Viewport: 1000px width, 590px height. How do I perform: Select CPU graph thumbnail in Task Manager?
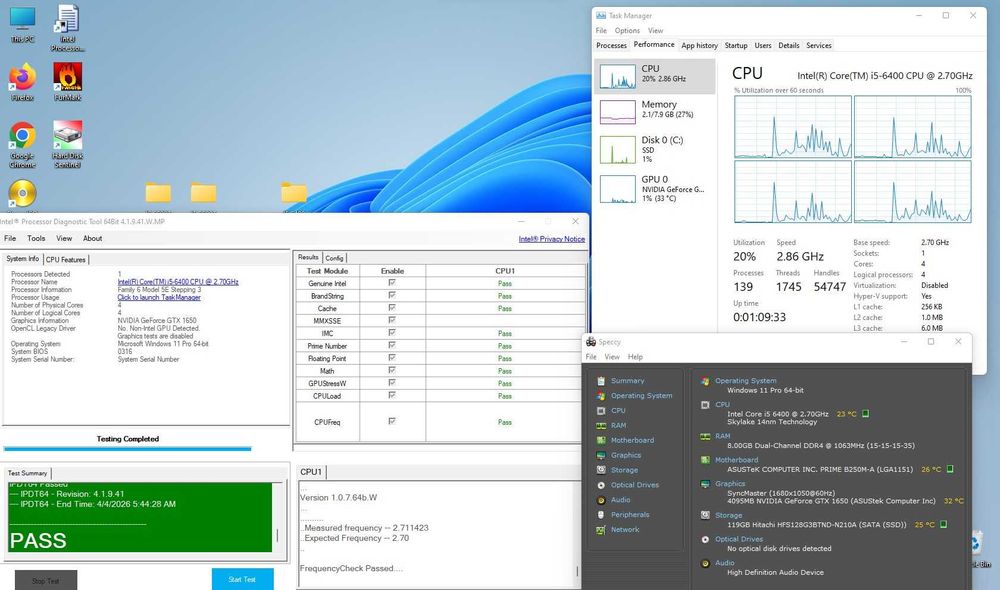(x=618, y=77)
